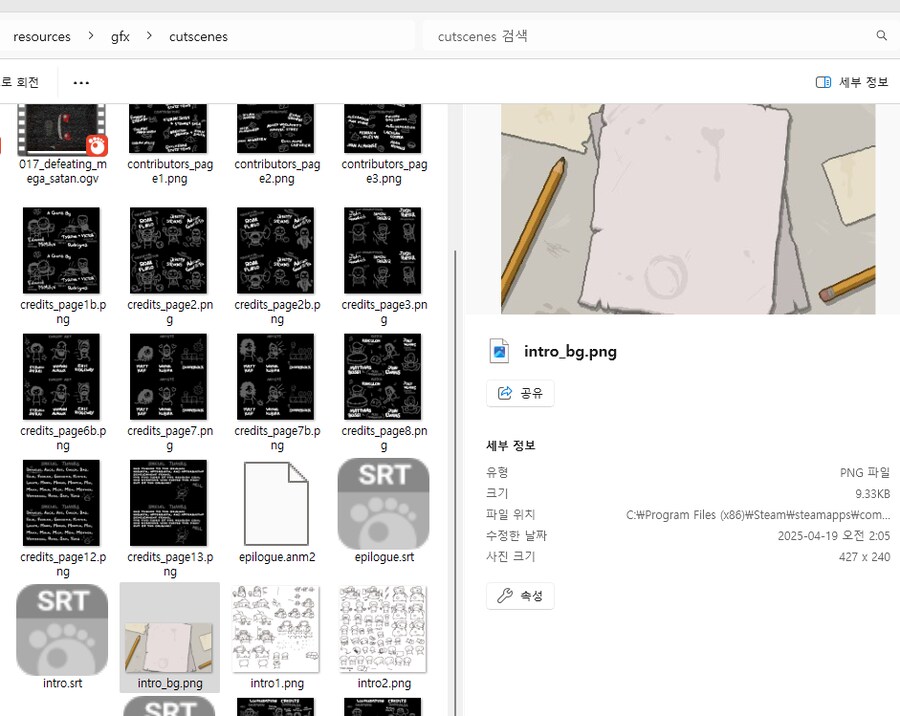Select the intro1.png thumbnail
900x716 pixels.
tap(276, 630)
